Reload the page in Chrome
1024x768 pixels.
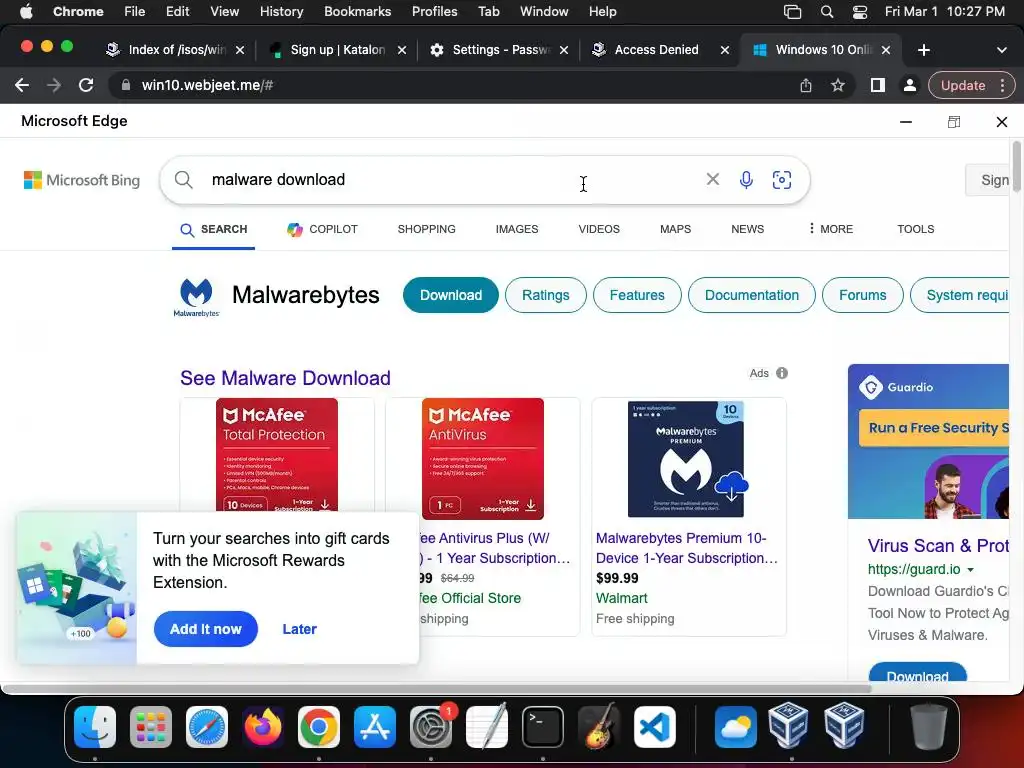pyautogui.click(x=86, y=85)
